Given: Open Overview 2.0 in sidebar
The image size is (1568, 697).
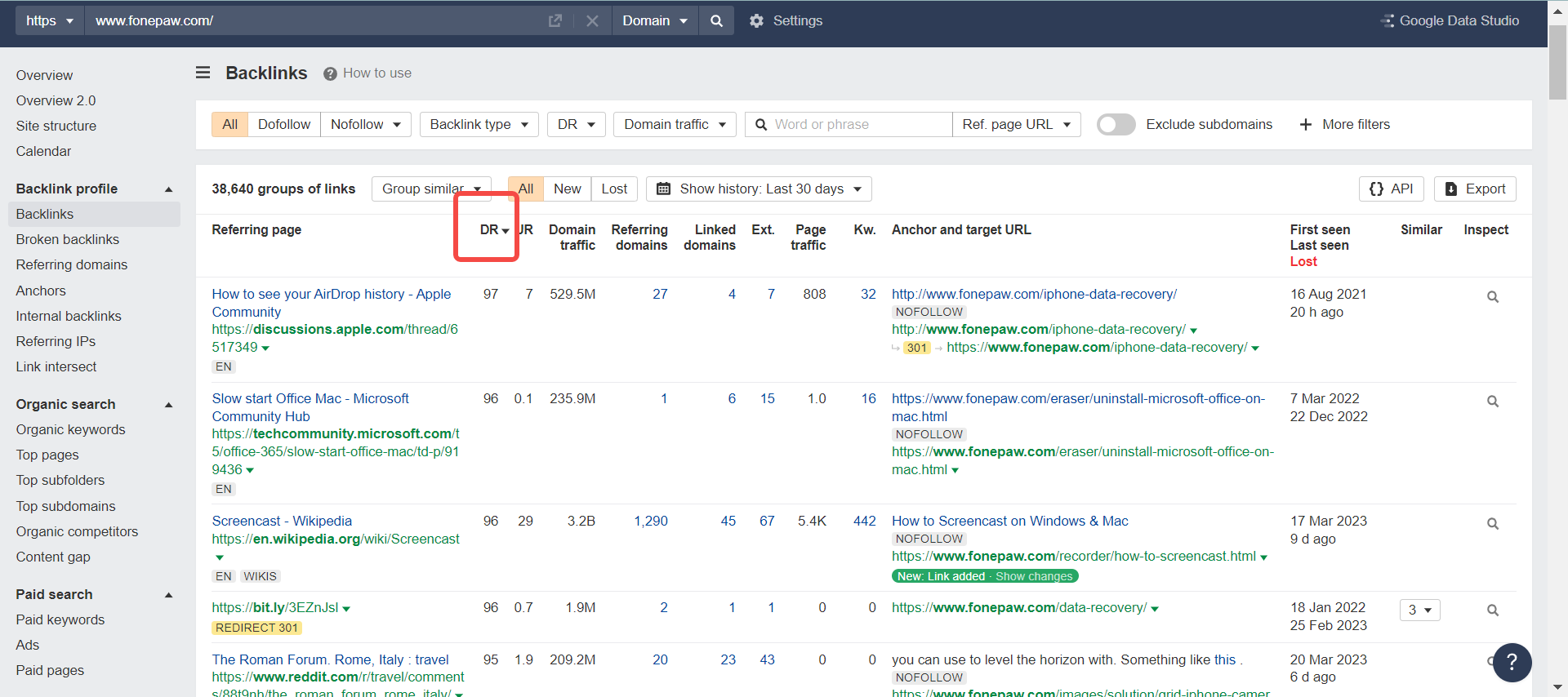Looking at the screenshot, I should click(x=56, y=100).
